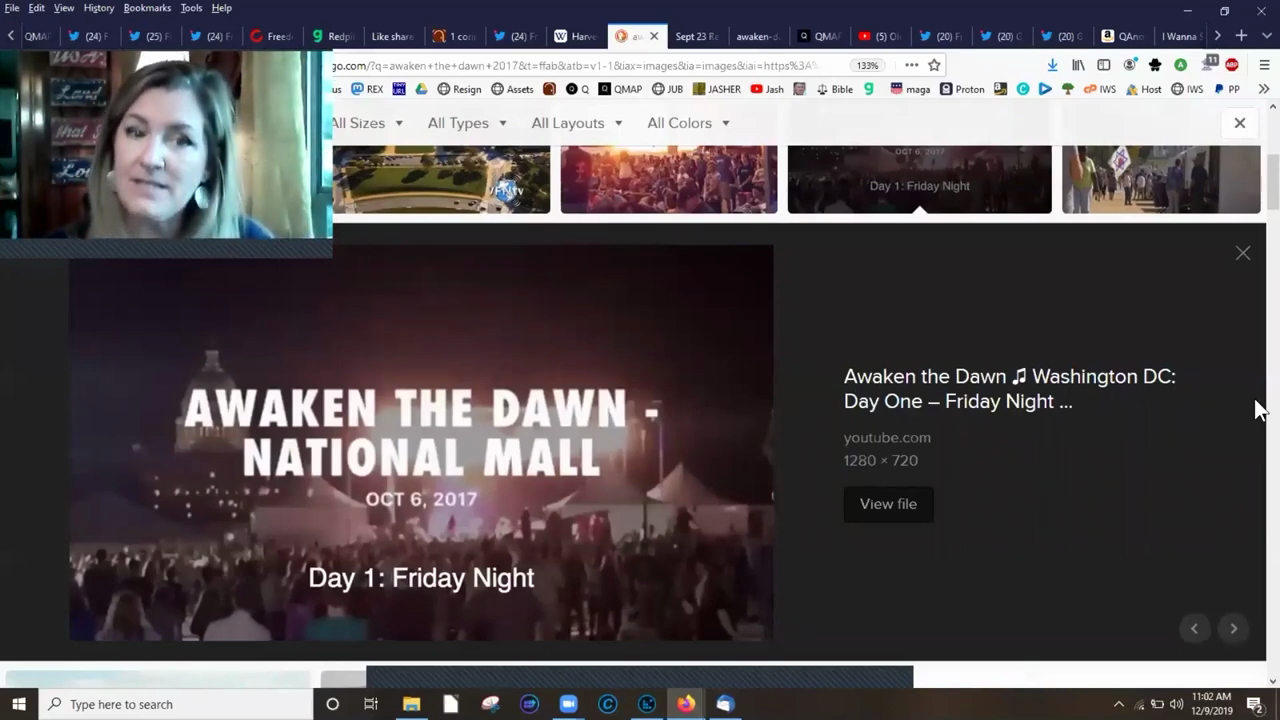The width and height of the screenshot is (1280, 720).
Task: Open the Bookmarks menu
Action: point(147,8)
